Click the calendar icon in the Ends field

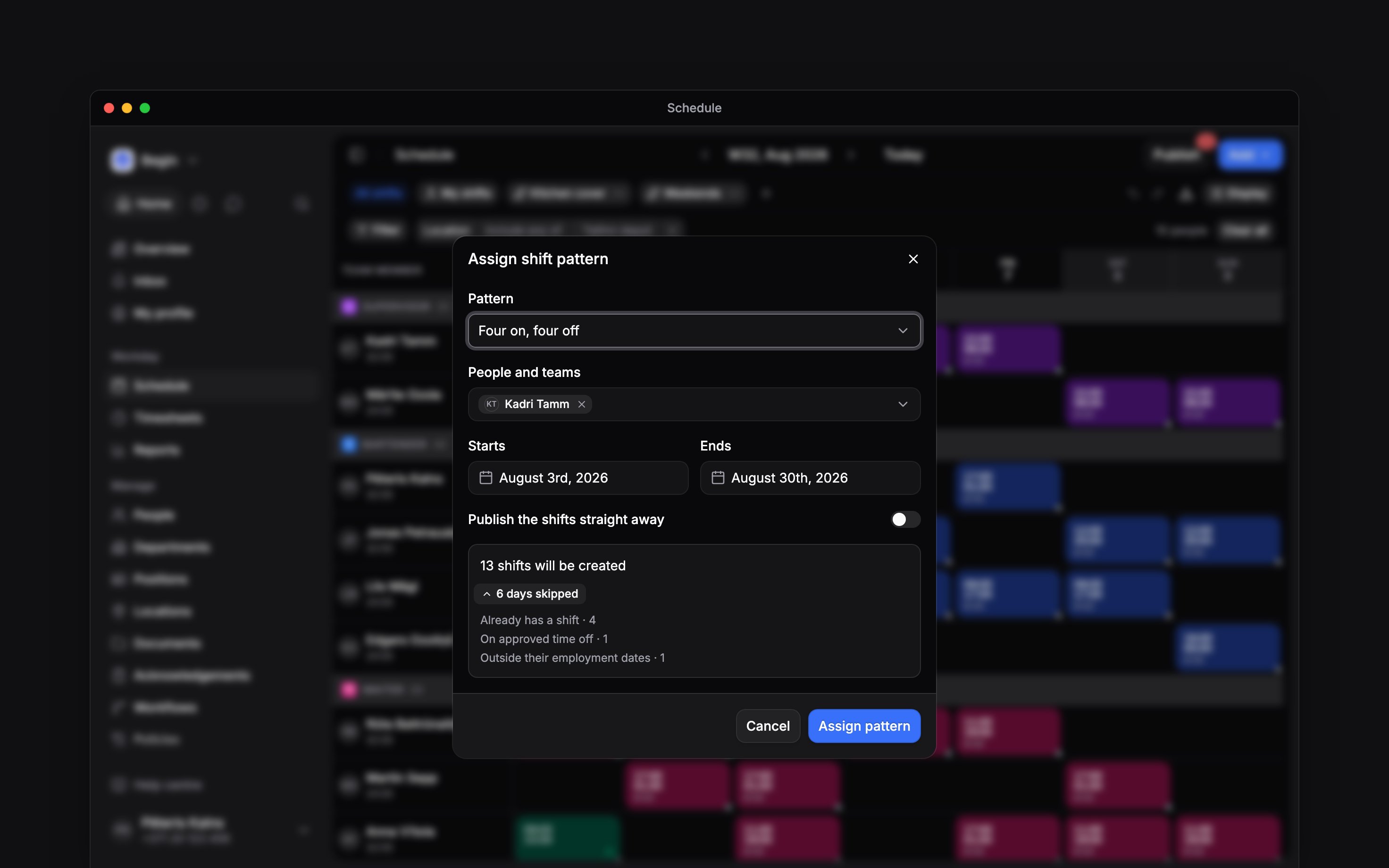point(718,477)
